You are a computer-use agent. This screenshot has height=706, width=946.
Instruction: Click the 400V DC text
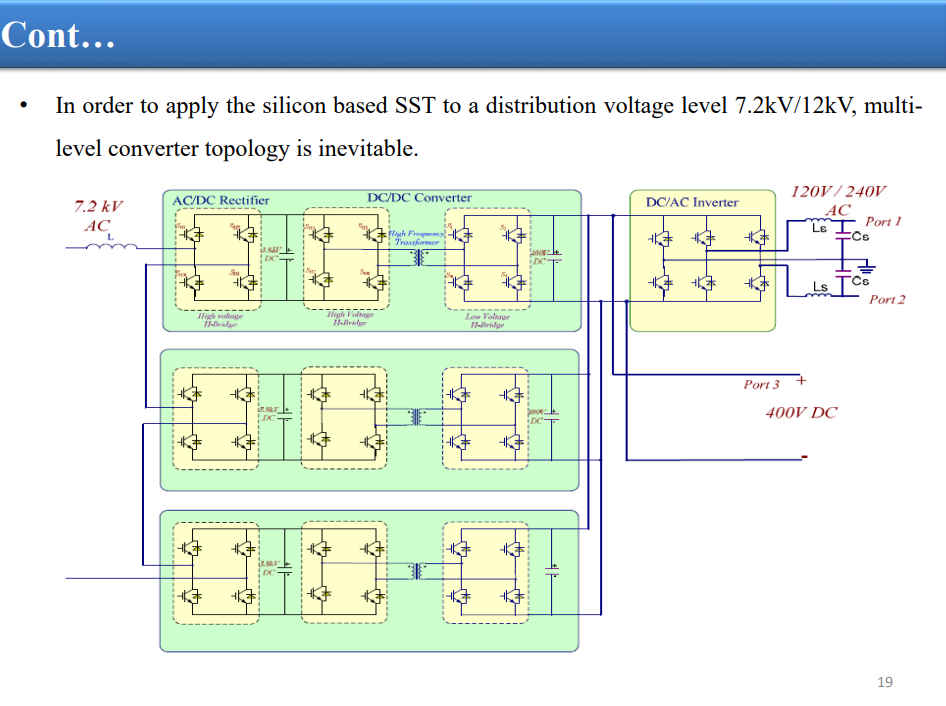(801, 413)
